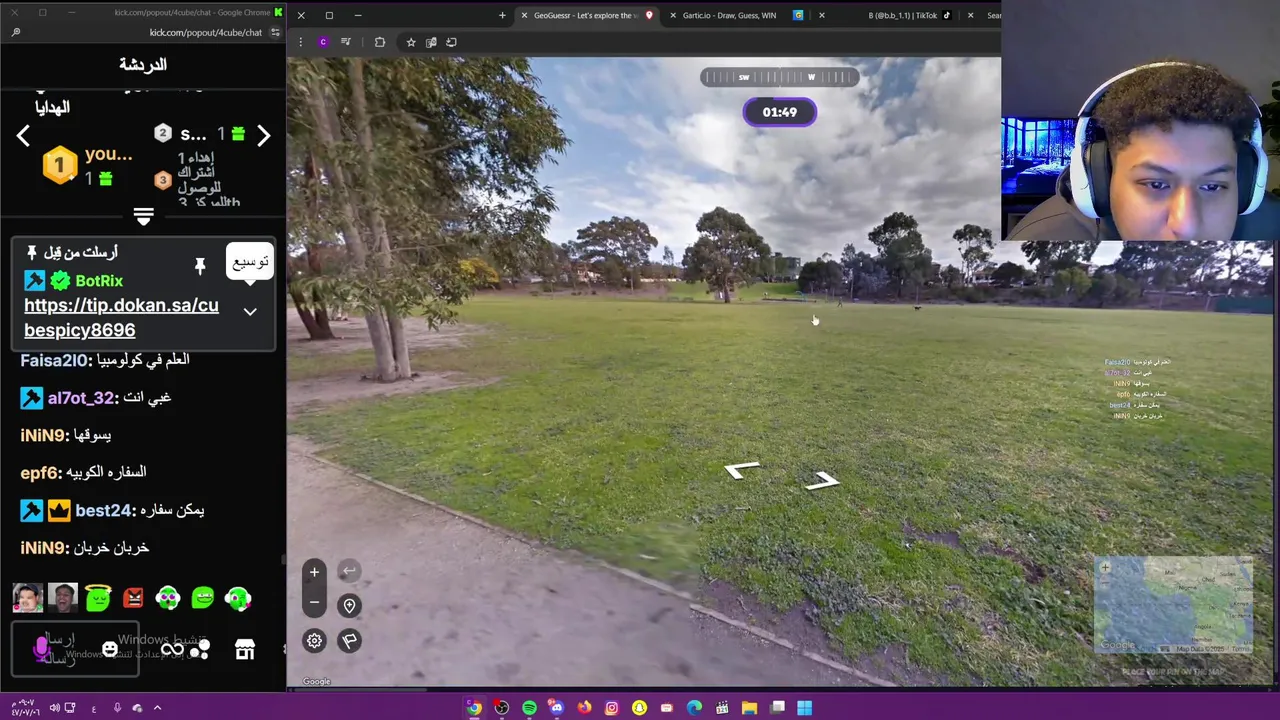The height and width of the screenshot is (720, 1280).
Task: Send the angry red emote
Action: click(133, 598)
